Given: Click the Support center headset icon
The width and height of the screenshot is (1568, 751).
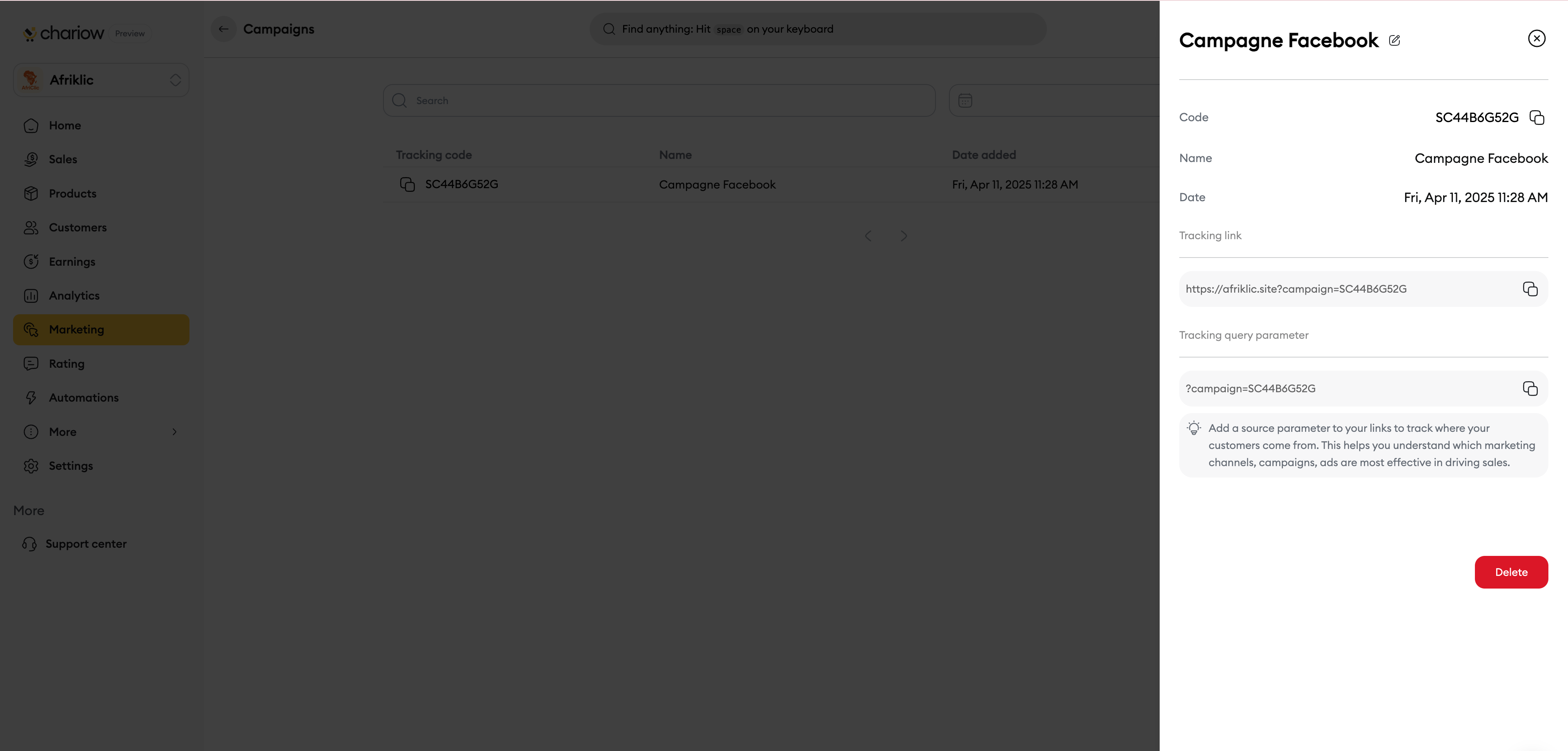Looking at the screenshot, I should coord(29,544).
